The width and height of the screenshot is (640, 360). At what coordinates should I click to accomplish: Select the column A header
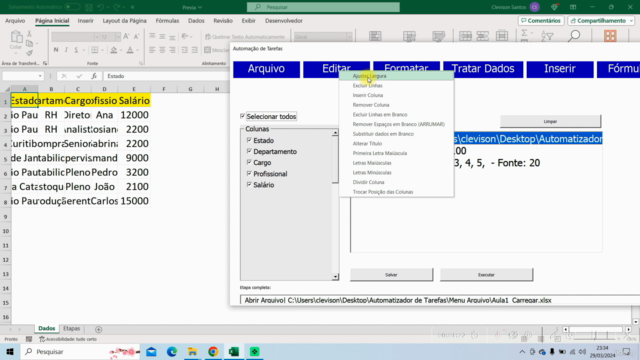pos(24,89)
